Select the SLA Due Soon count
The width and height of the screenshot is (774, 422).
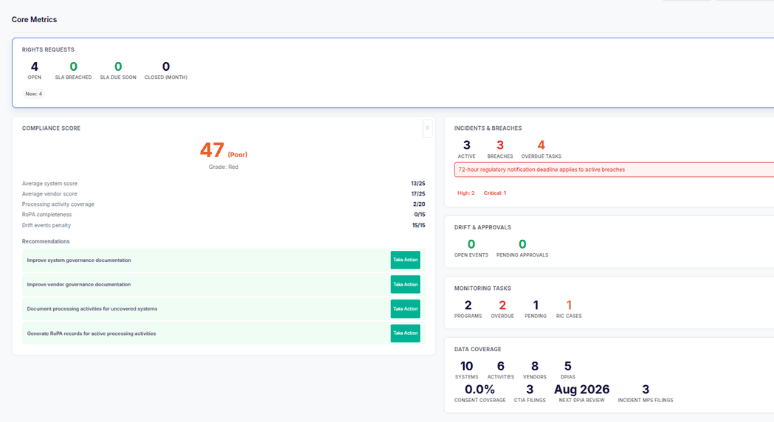coord(118,70)
